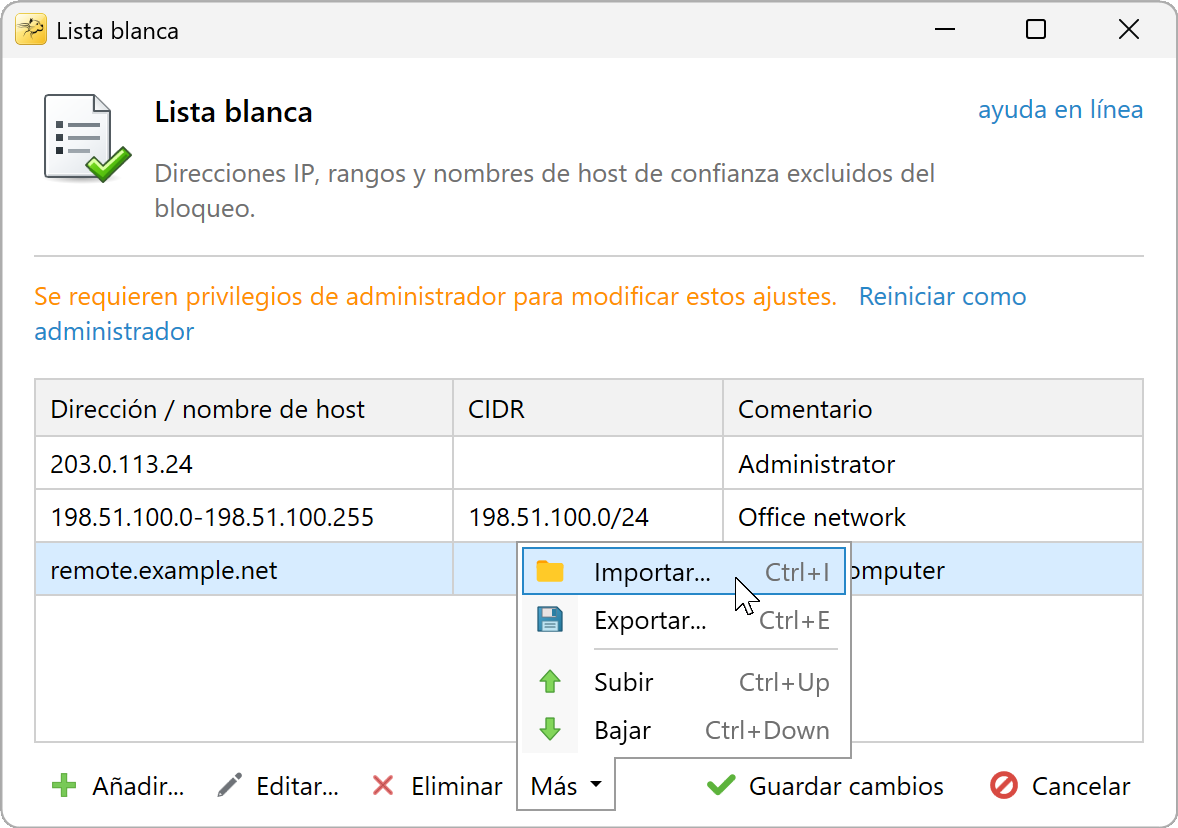
Task: Close the Lista blanca window
Action: (x=1128, y=29)
